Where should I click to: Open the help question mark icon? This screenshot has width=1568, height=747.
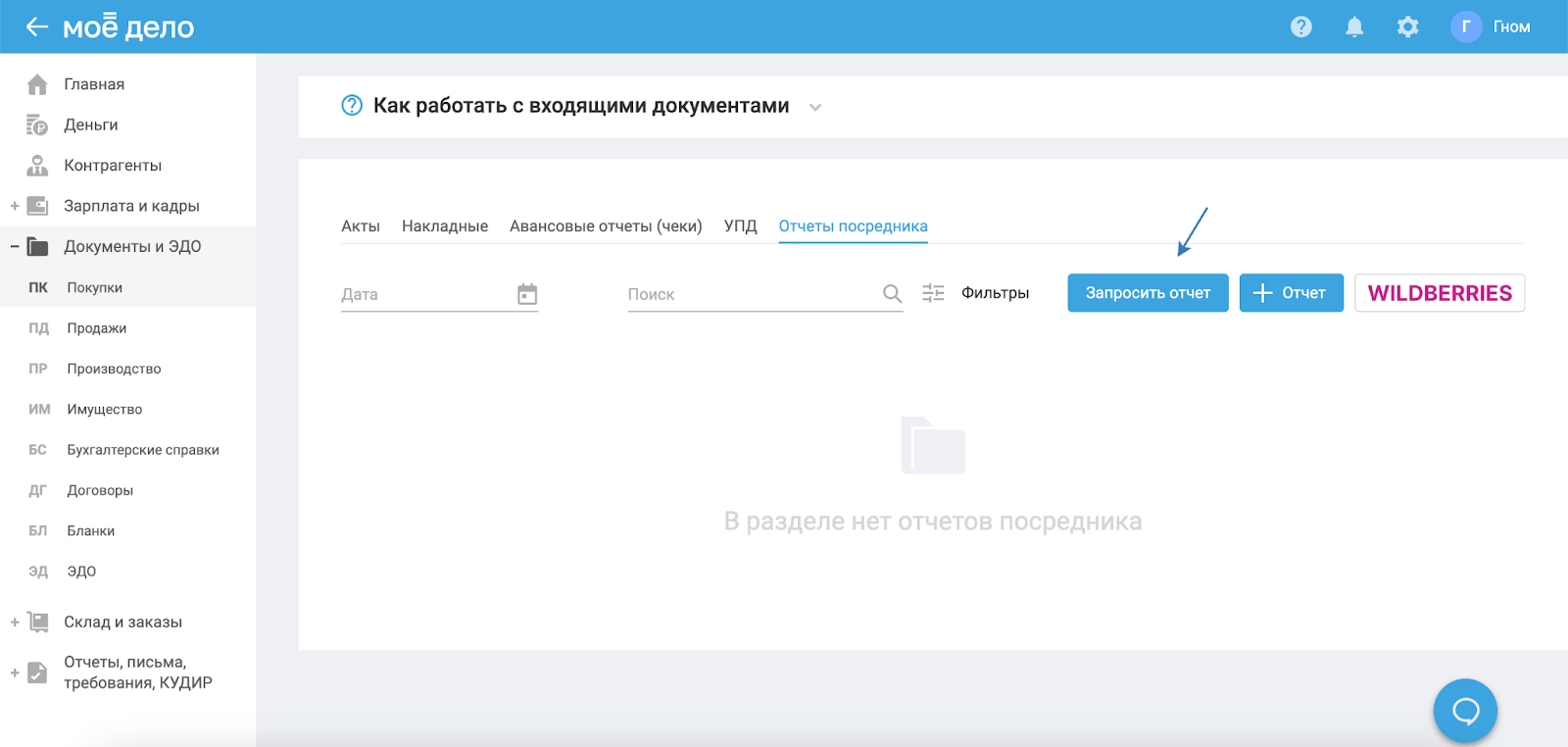[x=1300, y=26]
